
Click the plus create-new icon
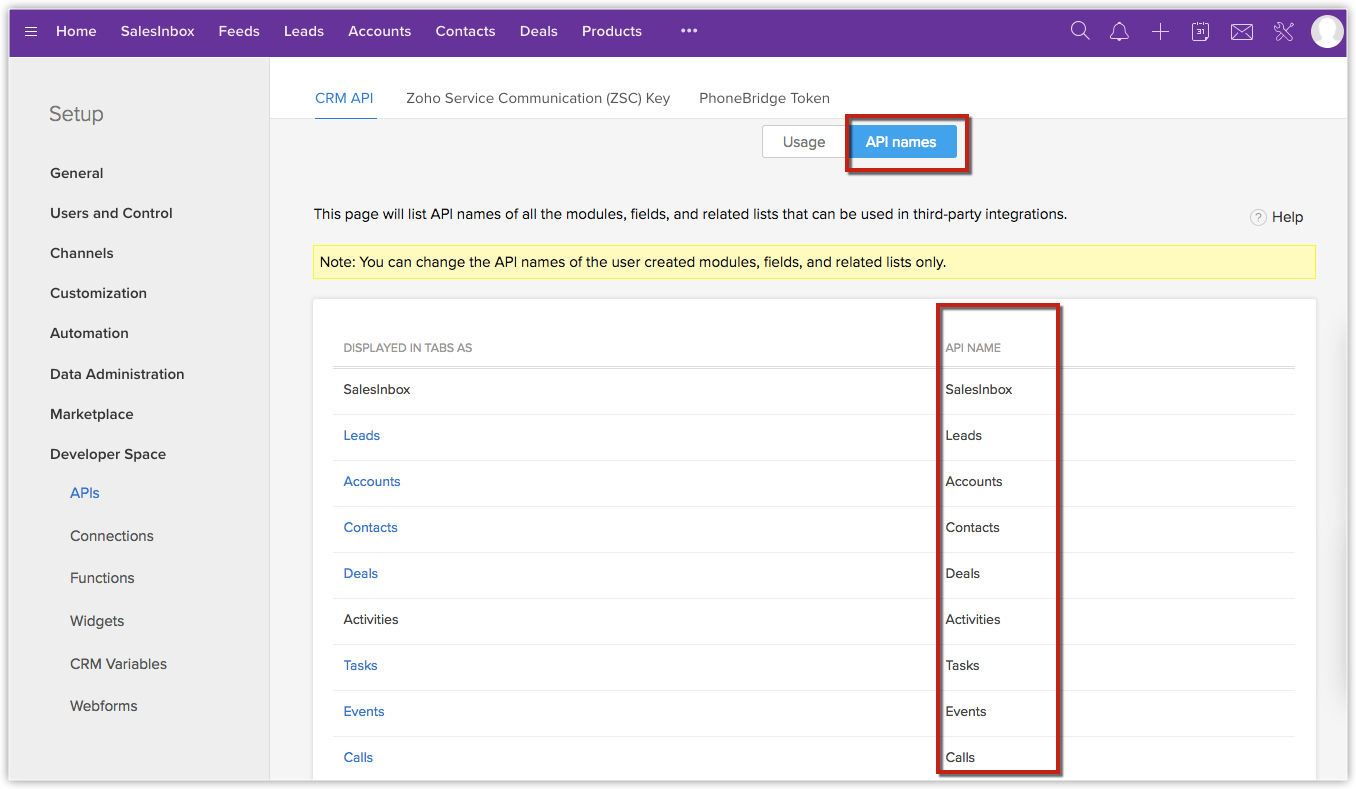pyautogui.click(x=1160, y=32)
